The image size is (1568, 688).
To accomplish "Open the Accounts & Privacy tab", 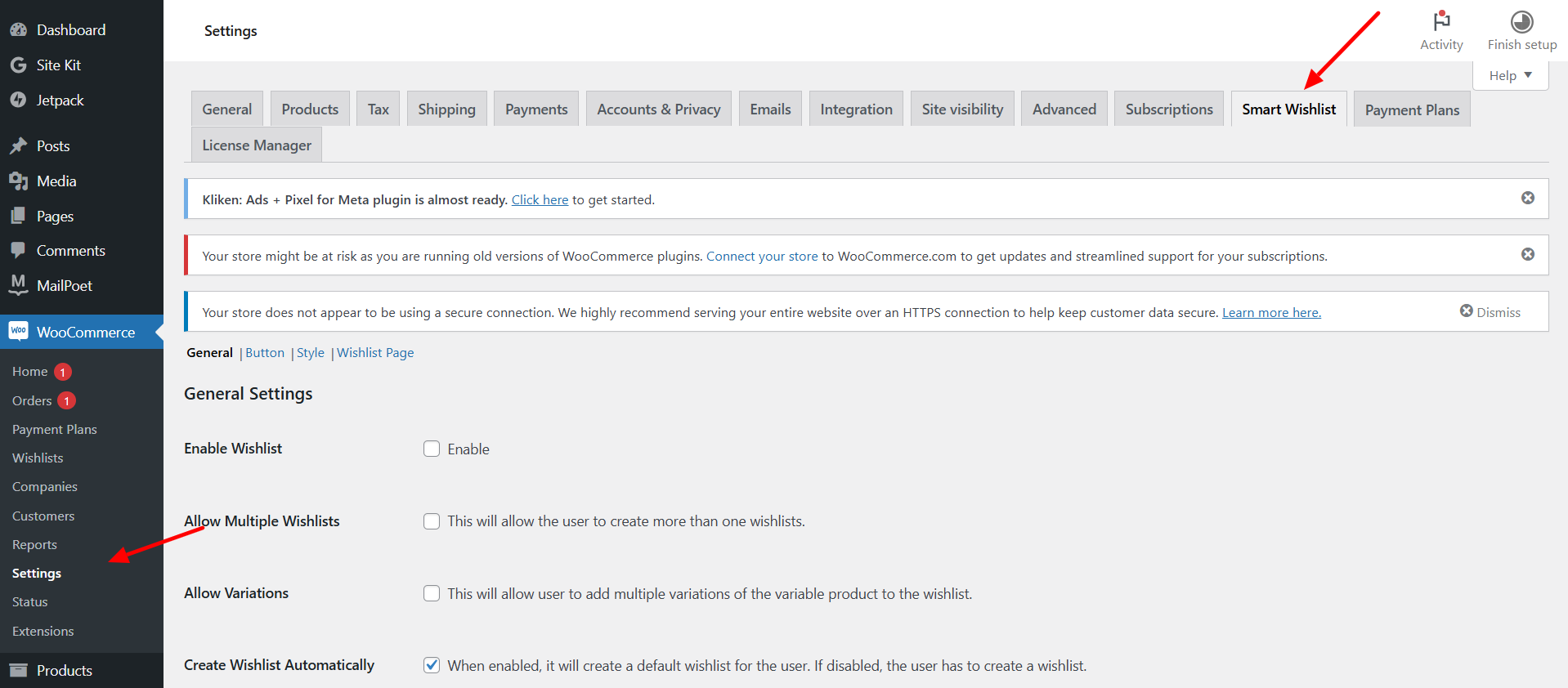I will pos(659,109).
